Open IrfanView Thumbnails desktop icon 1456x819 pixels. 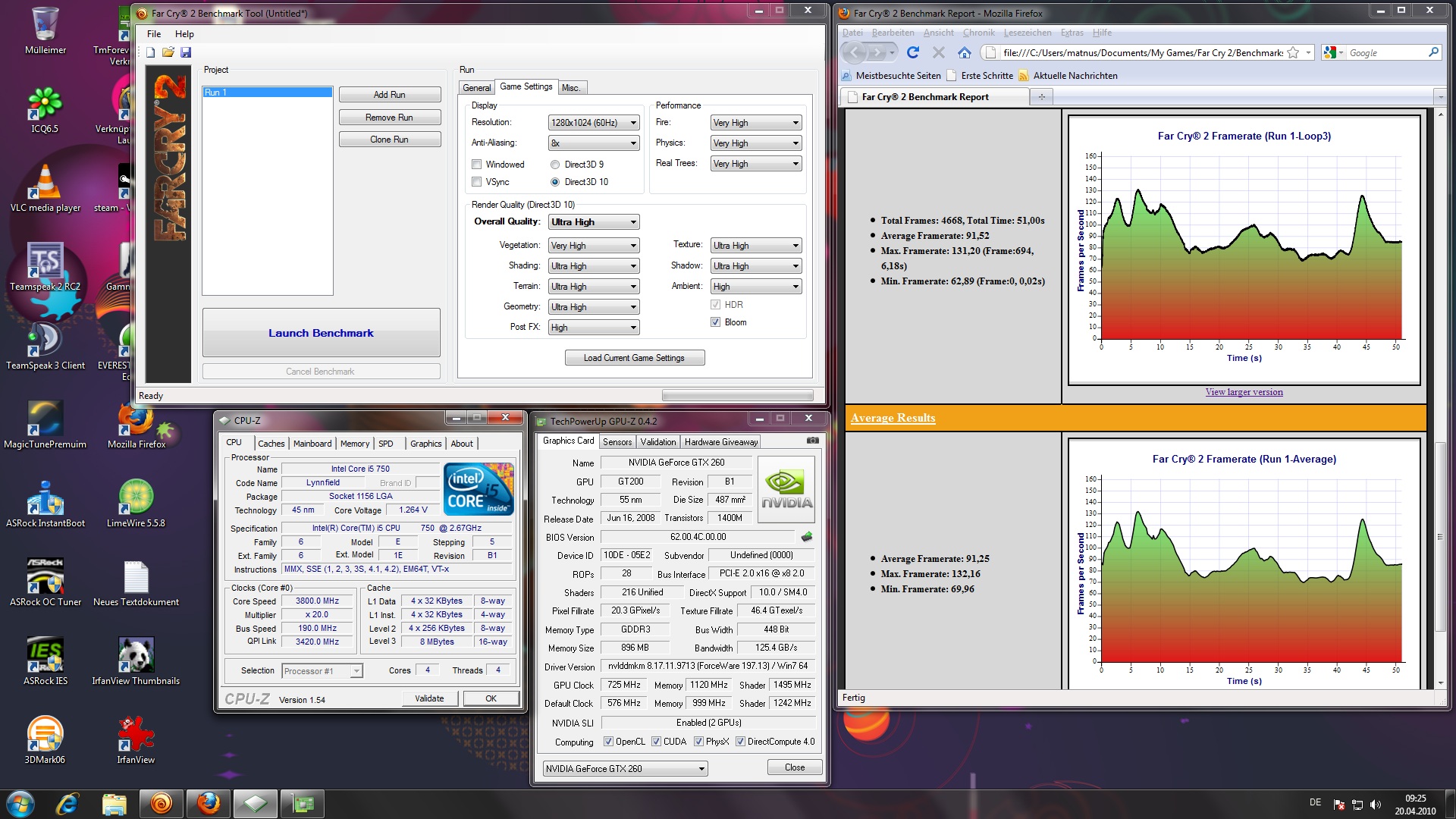pos(136,661)
